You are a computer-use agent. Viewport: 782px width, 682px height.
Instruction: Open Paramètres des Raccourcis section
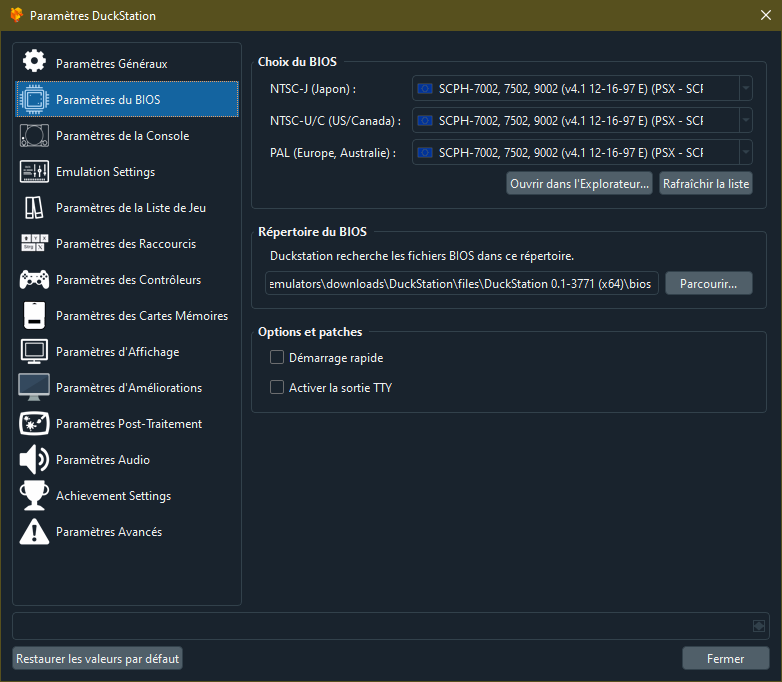pos(126,244)
